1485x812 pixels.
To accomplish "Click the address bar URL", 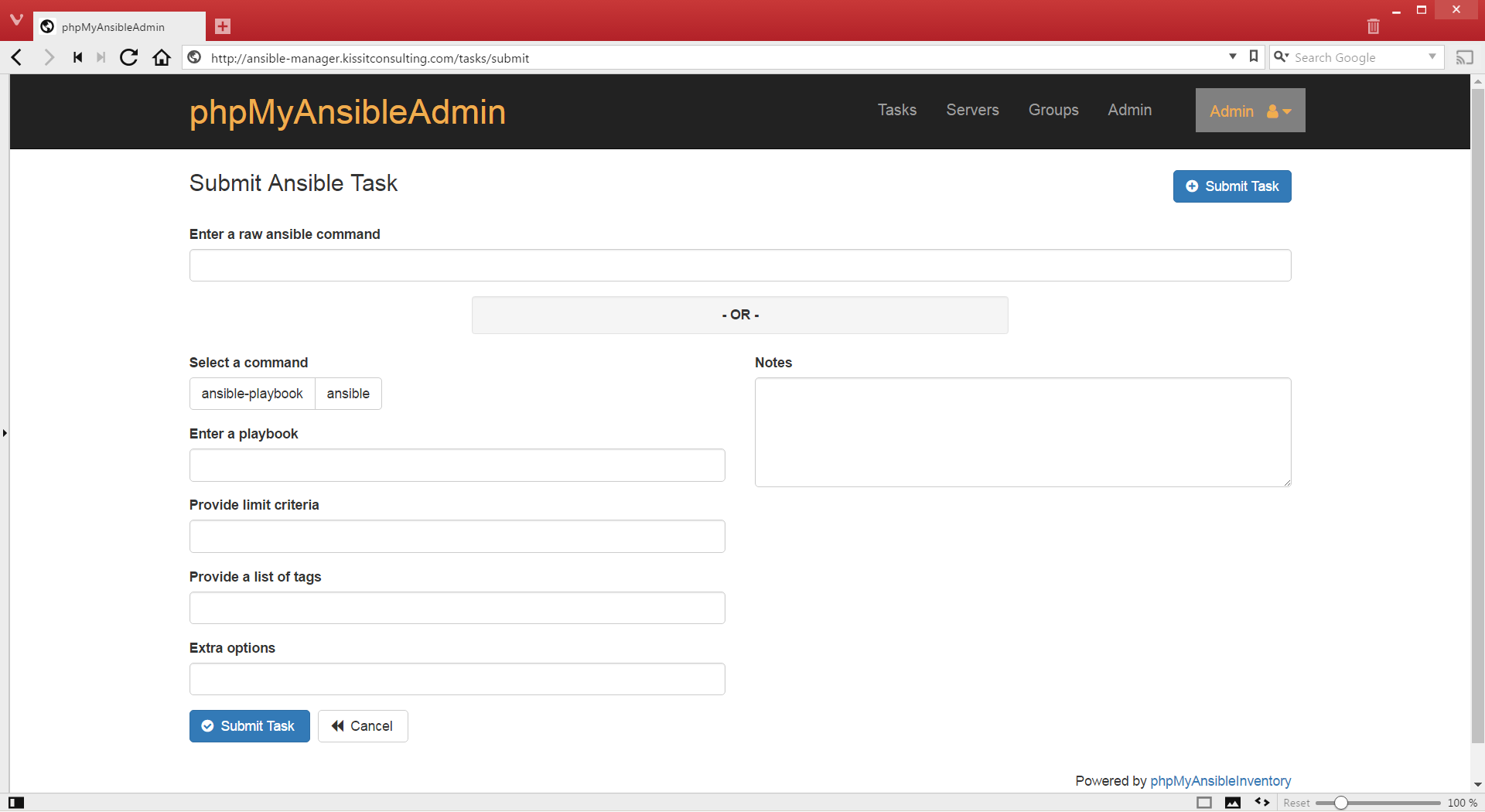I will pos(370,58).
